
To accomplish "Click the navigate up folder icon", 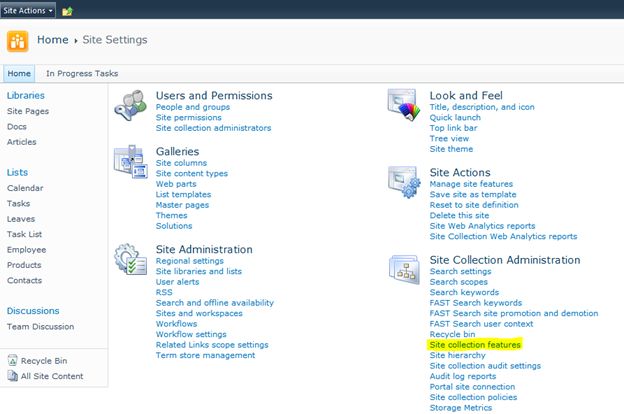I will pos(67,10).
